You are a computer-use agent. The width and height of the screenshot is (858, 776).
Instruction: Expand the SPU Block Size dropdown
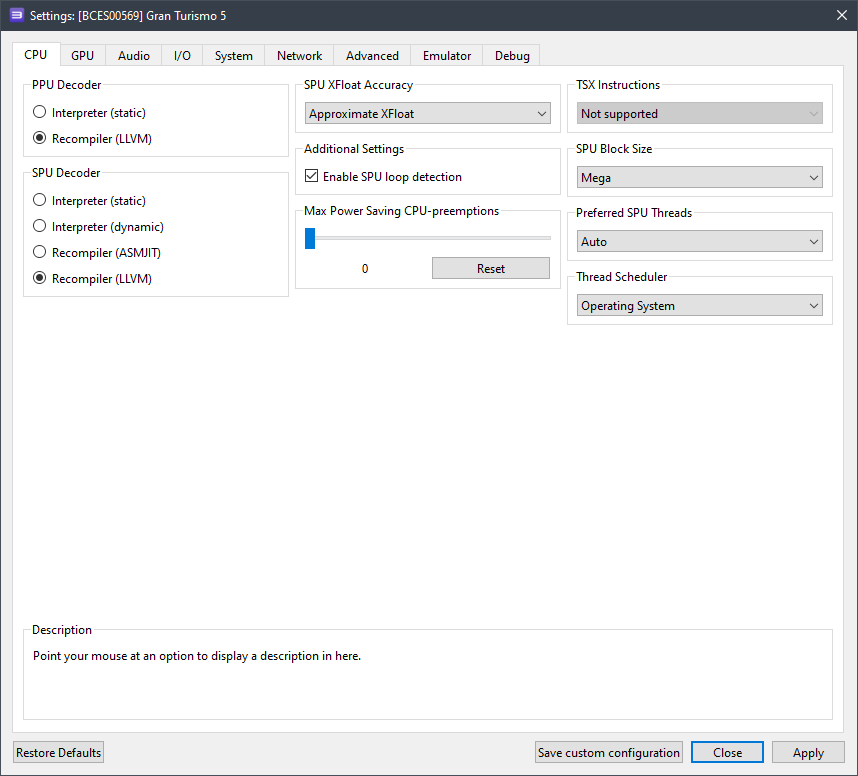coord(700,178)
